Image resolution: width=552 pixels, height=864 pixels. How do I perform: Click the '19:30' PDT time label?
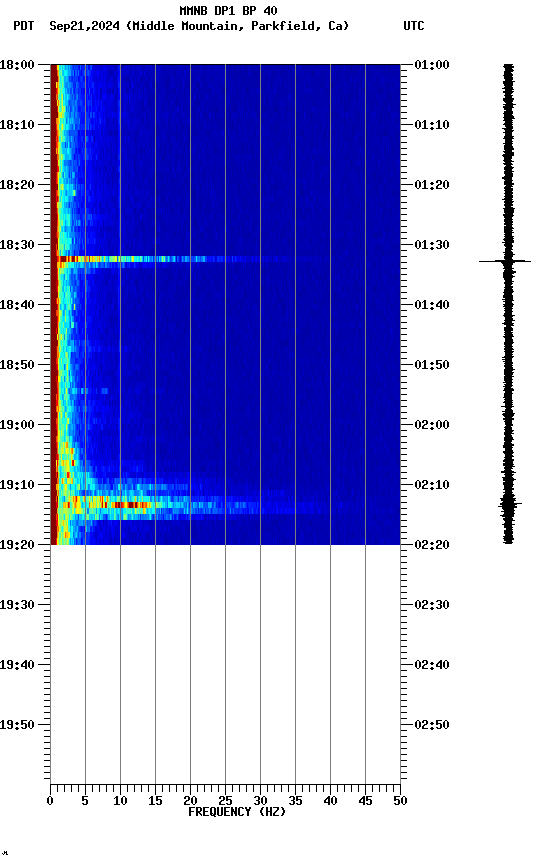coord(17,605)
